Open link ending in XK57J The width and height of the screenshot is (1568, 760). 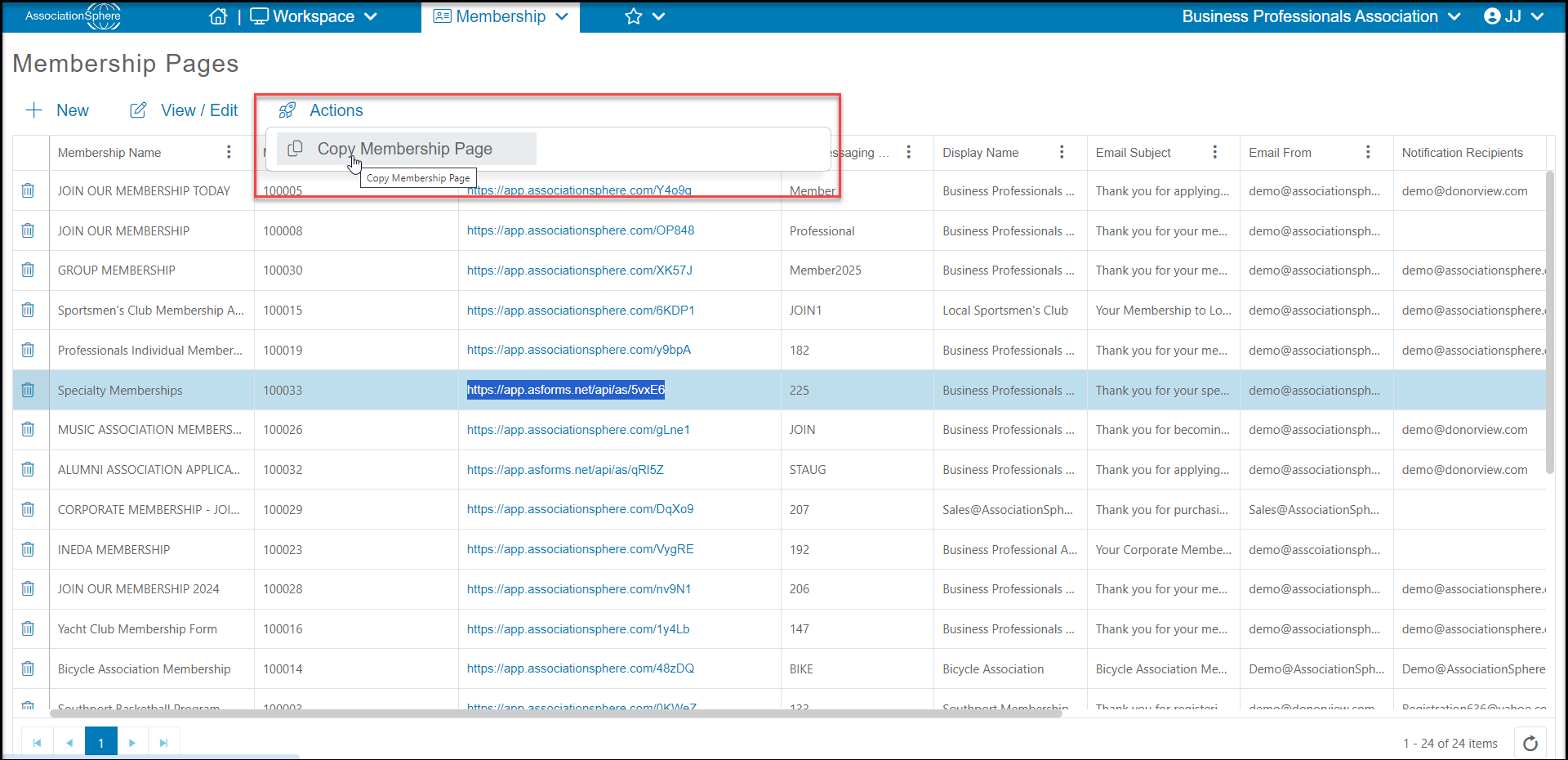click(x=580, y=270)
